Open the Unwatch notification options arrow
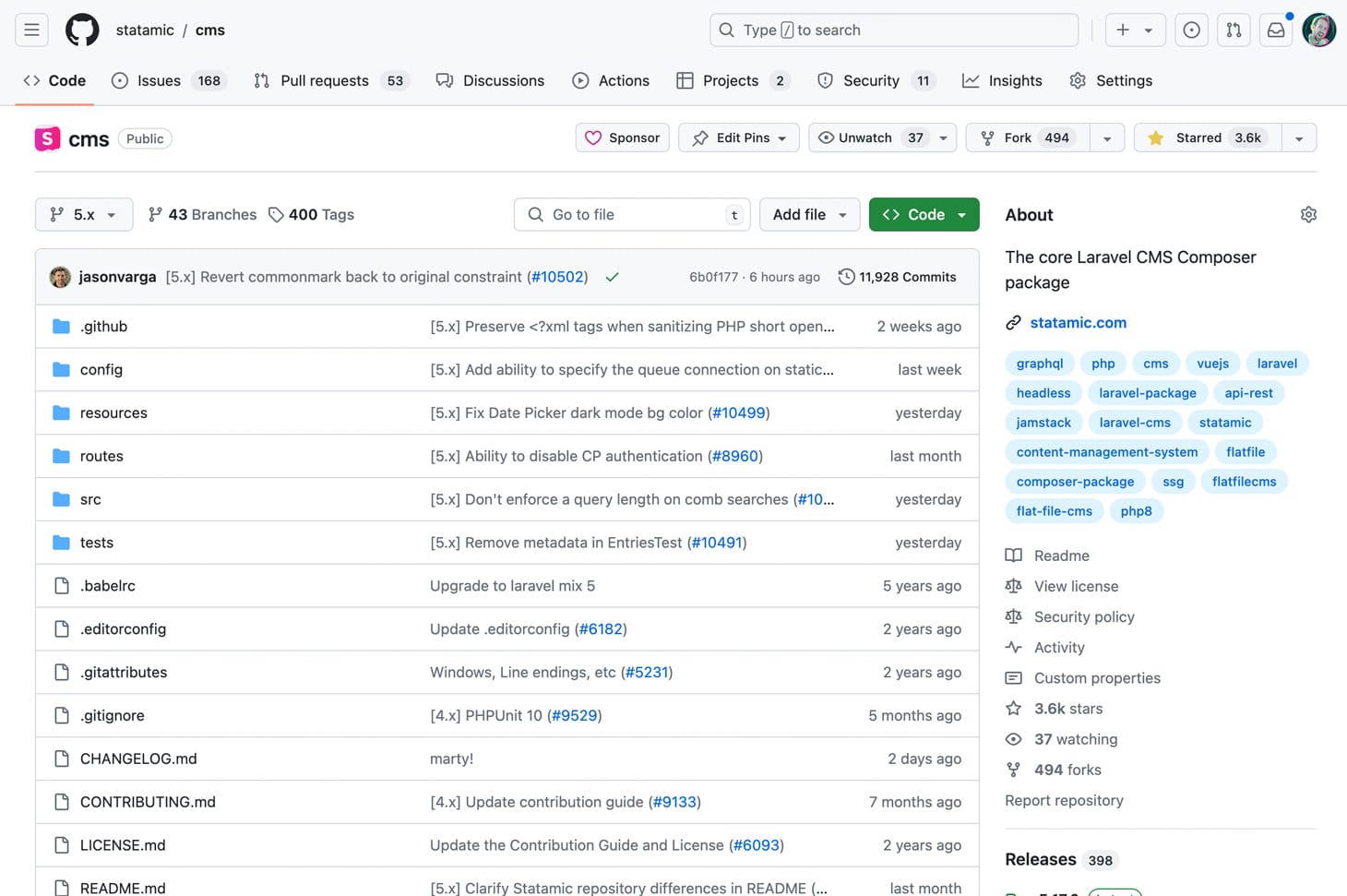The height and width of the screenshot is (896, 1347). coord(943,137)
